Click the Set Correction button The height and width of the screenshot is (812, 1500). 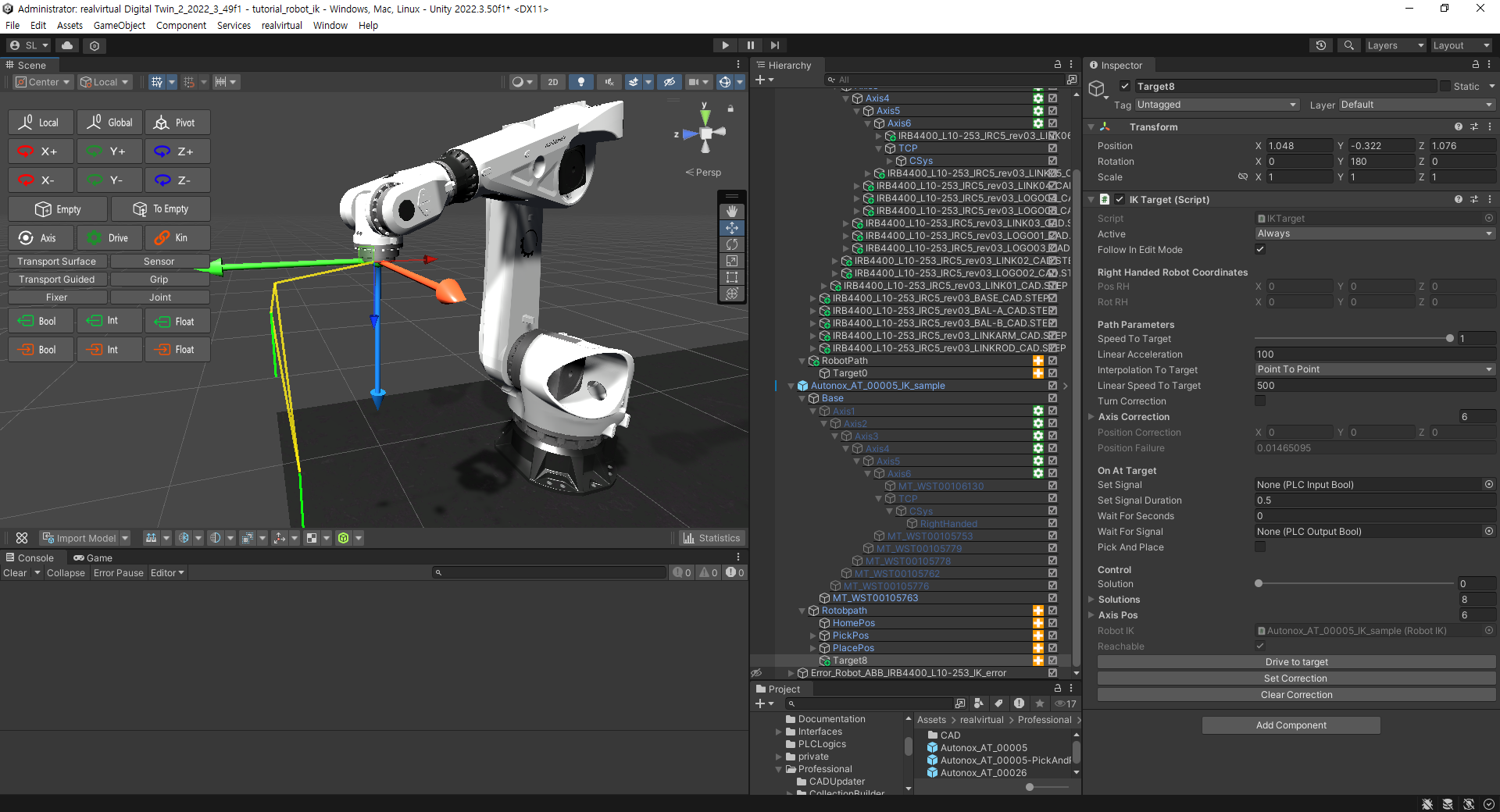(1296, 678)
